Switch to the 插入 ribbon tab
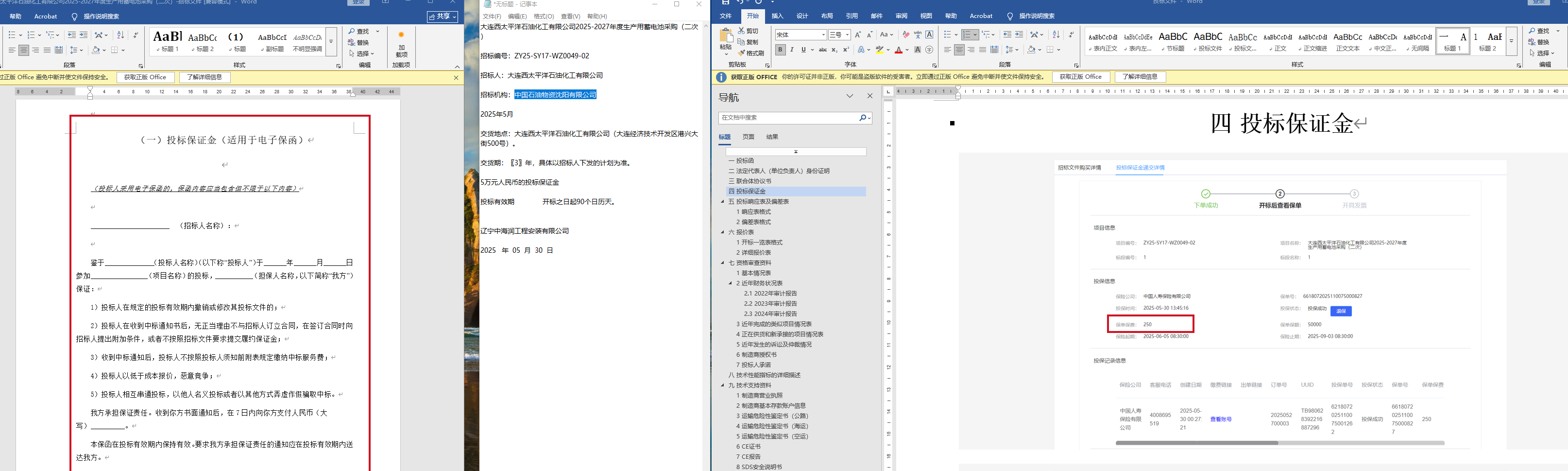 point(777,17)
